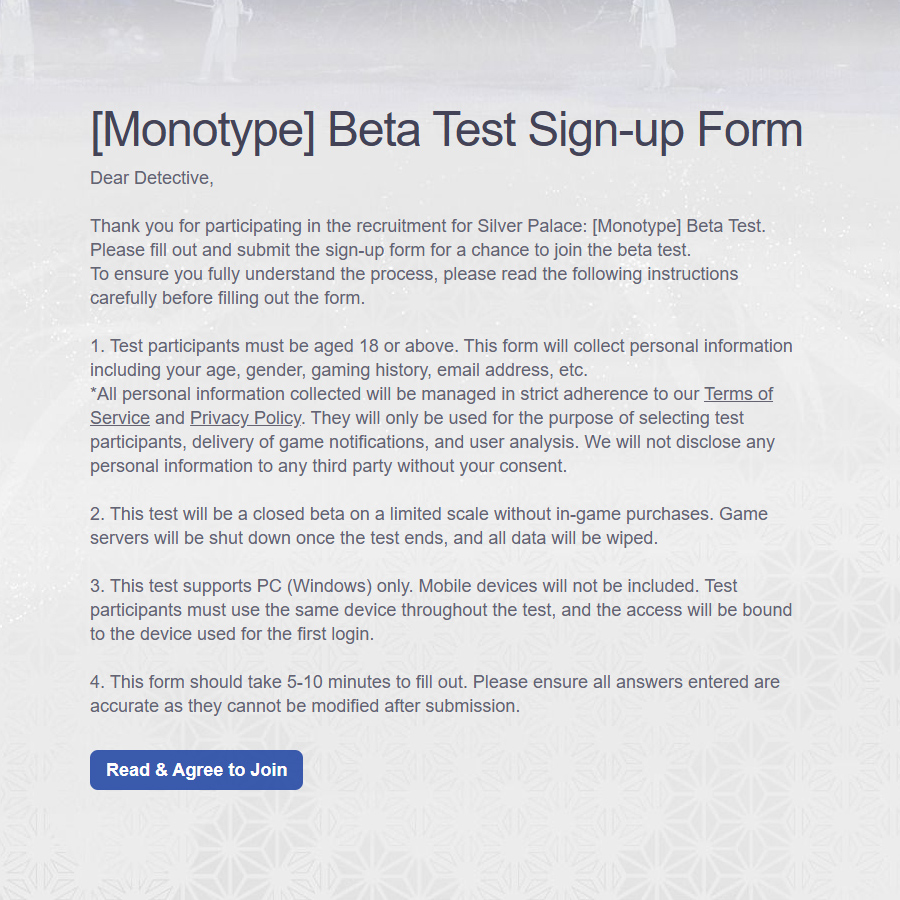Click the "To ensure you fully understand" sentence
Image resolution: width=900 pixels, height=900 pixels.
[x=414, y=274]
